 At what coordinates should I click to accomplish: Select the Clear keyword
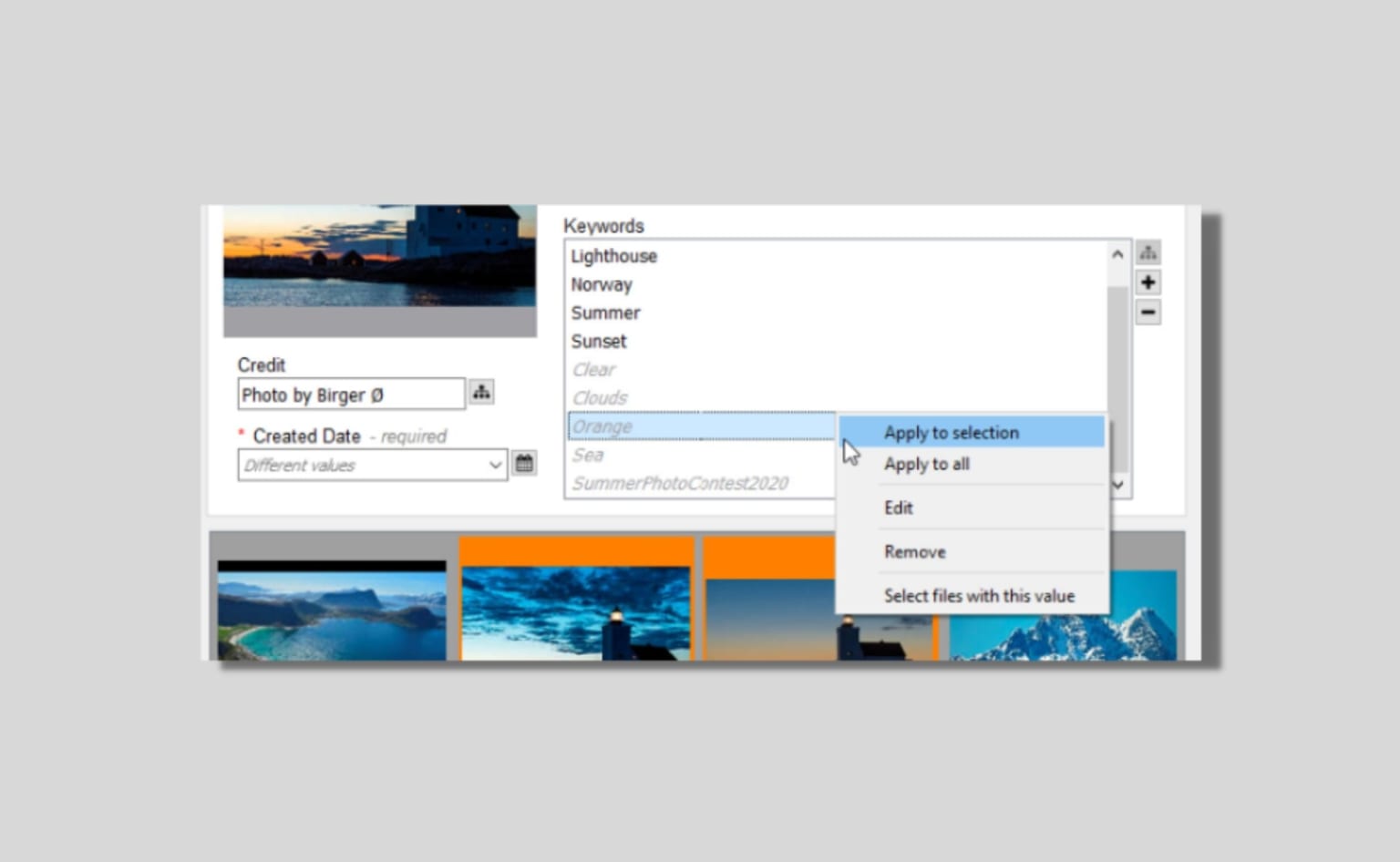coord(593,370)
